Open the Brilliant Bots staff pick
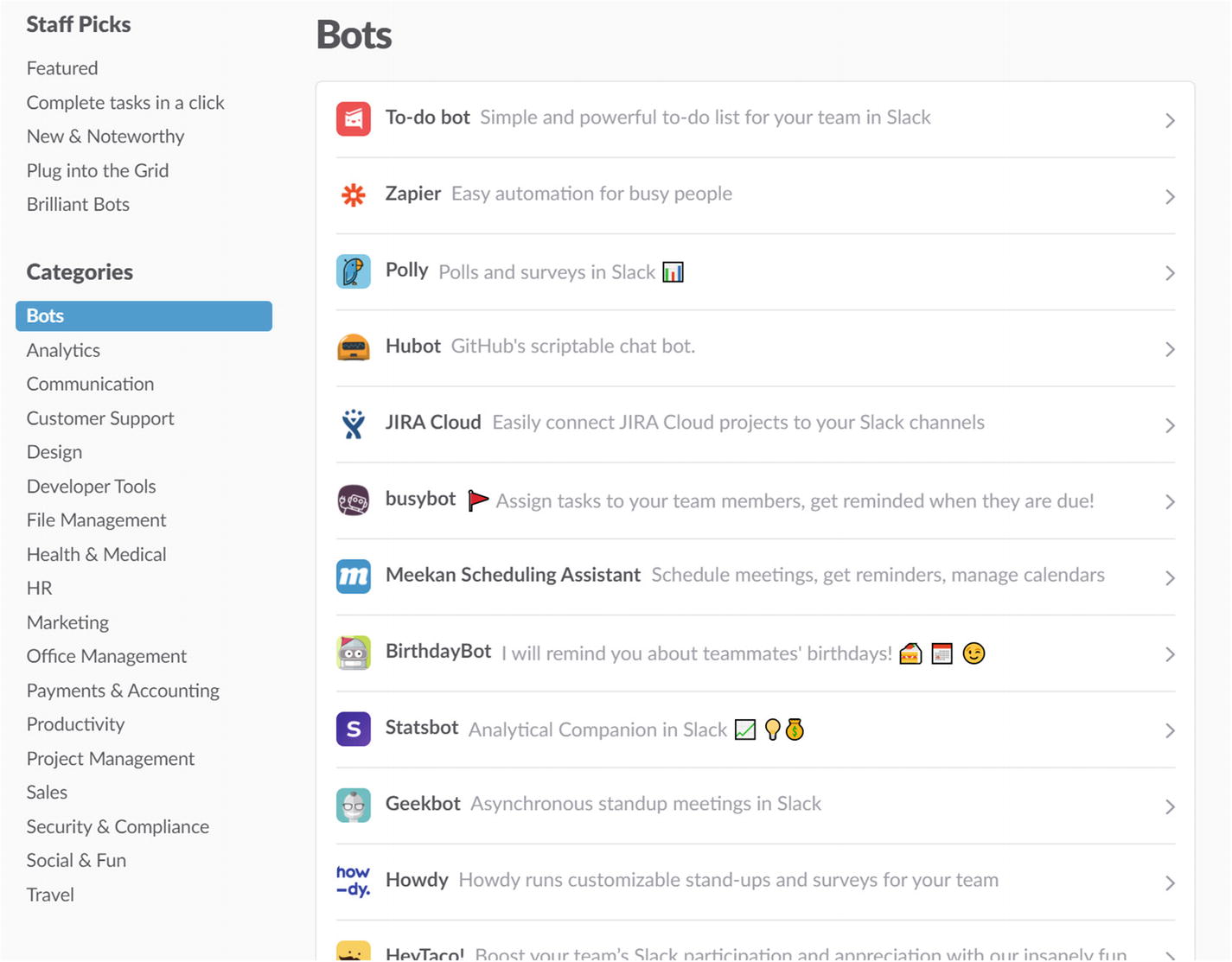The width and height of the screenshot is (1232, 962). click(x=78, y=205)
